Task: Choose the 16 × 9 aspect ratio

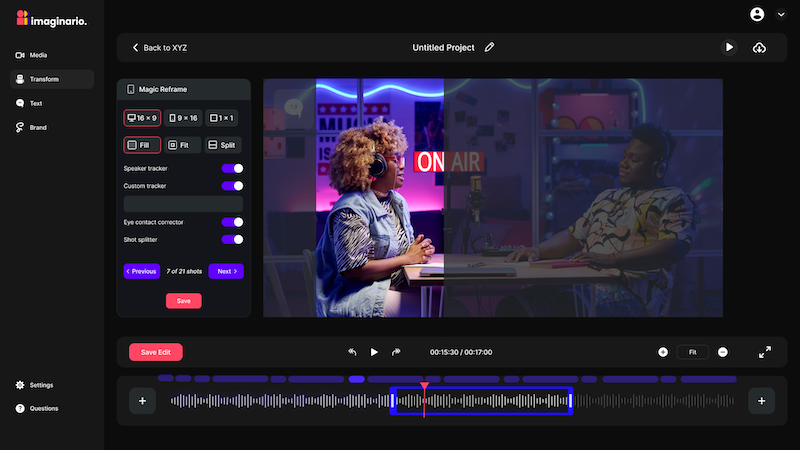Action: tap(142, 118)
